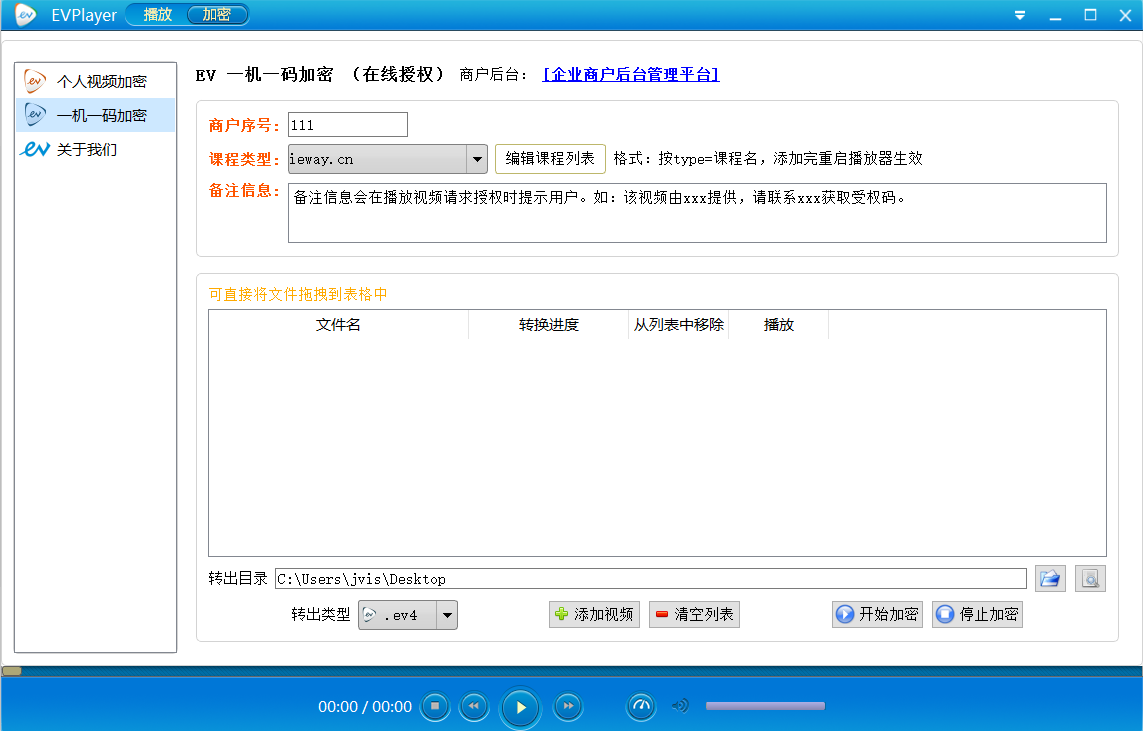Browse output folder with folder icon

pos(1049,578)
